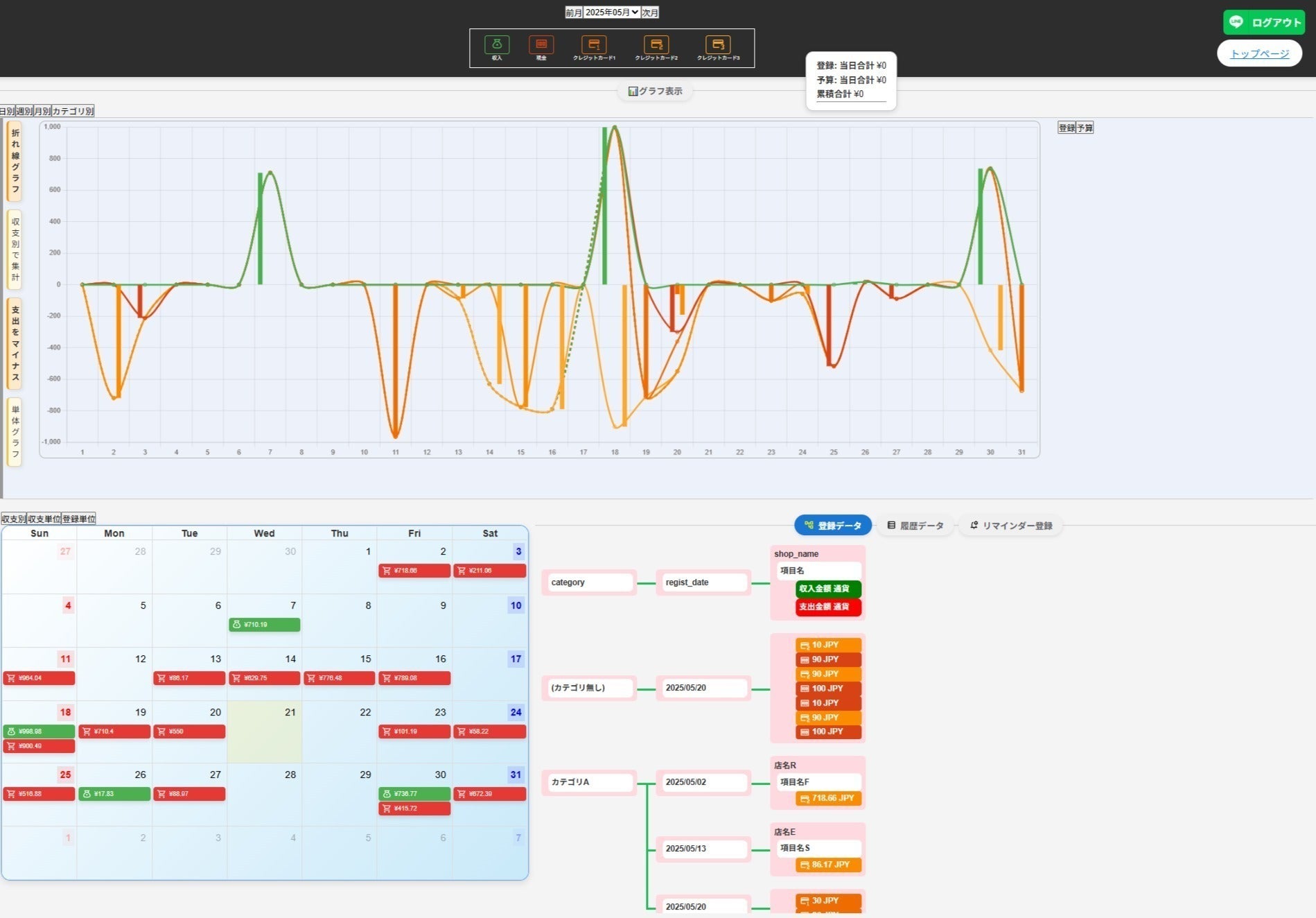Viewport: 1316px width, 918px height.
Task: Toggle the 折れ線グラフ line graph option
Action: click(15, 161)
